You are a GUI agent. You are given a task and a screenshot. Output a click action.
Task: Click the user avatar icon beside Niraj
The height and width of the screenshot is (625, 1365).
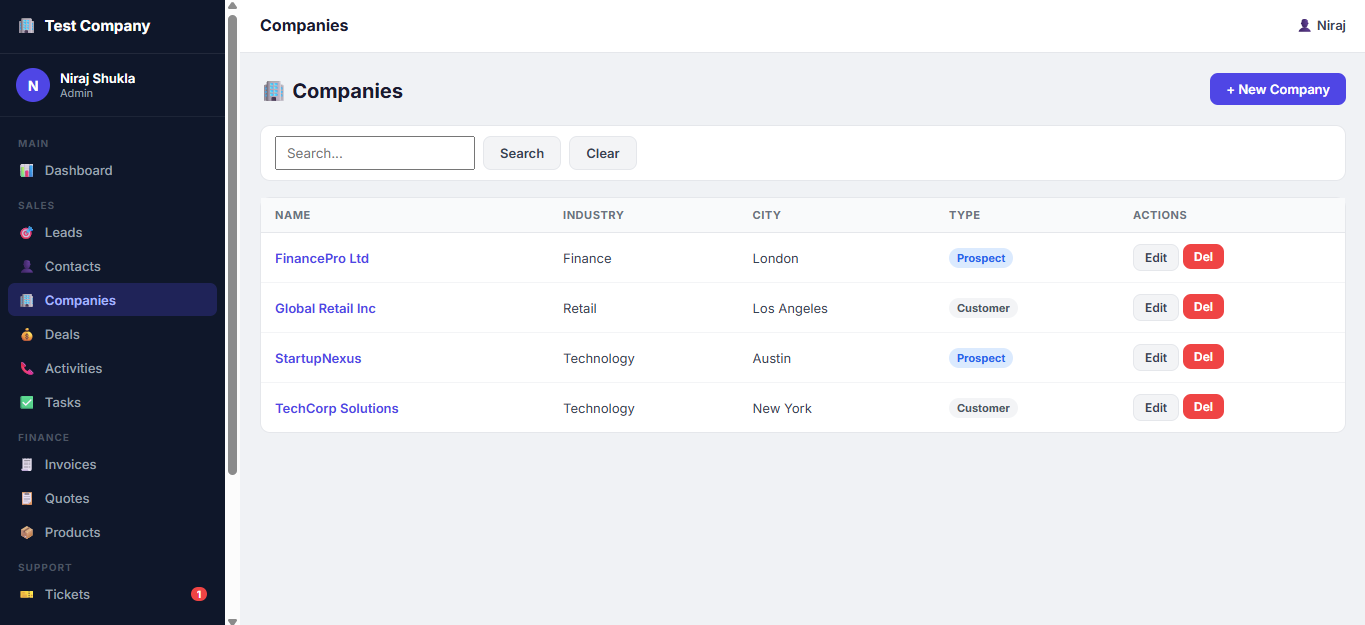pos(1304,26)
